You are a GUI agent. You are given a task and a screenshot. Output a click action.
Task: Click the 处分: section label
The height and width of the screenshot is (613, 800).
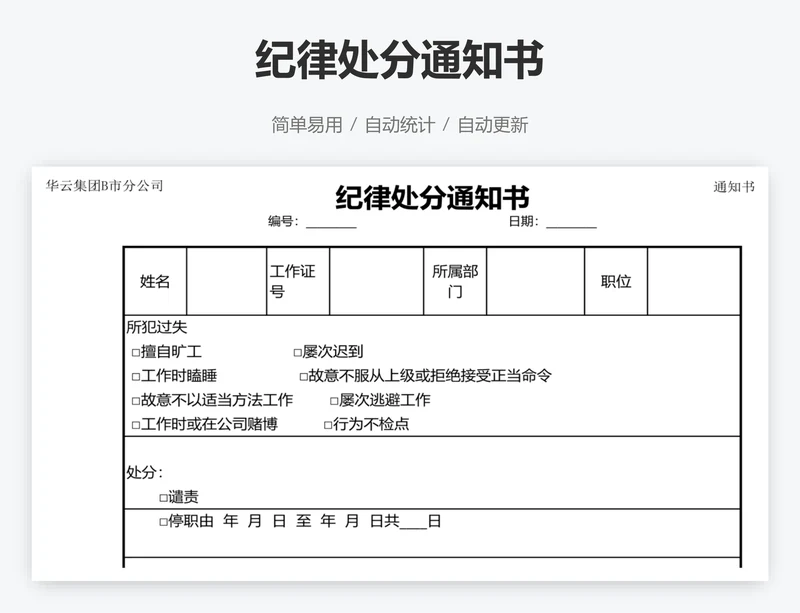(x=144, y=472)
